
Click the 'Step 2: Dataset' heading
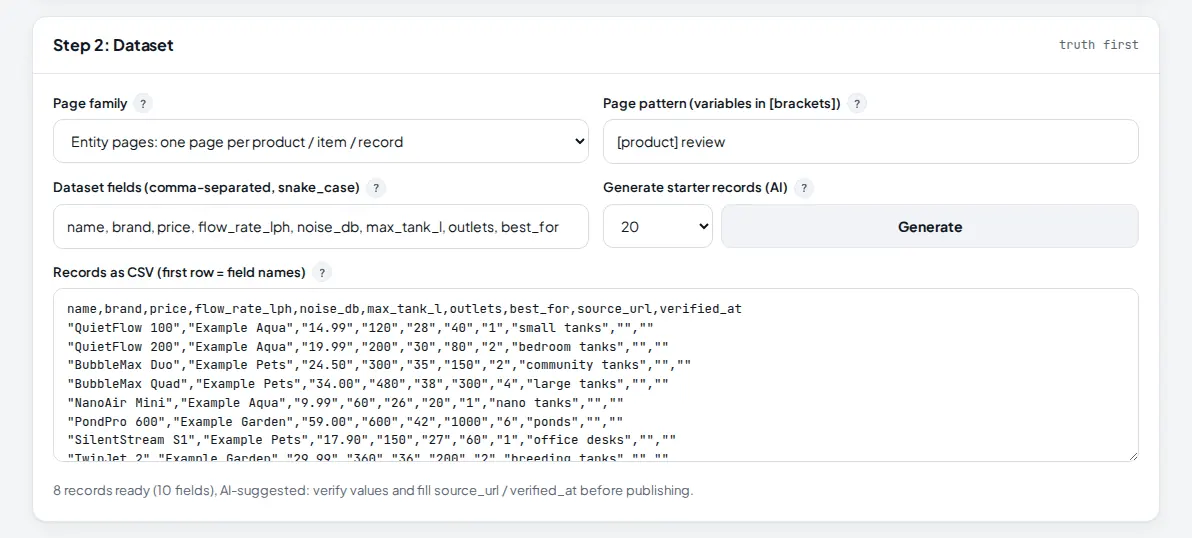click(x=113, y=45)
